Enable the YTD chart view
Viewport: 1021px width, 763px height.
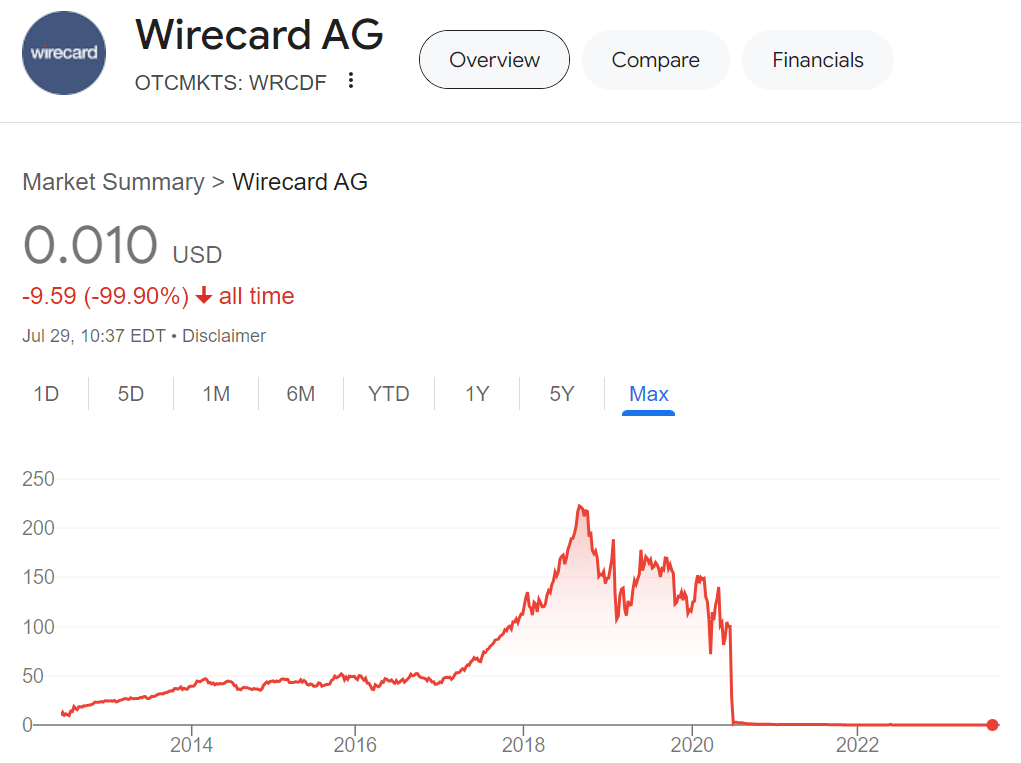(x=388, y=394)
